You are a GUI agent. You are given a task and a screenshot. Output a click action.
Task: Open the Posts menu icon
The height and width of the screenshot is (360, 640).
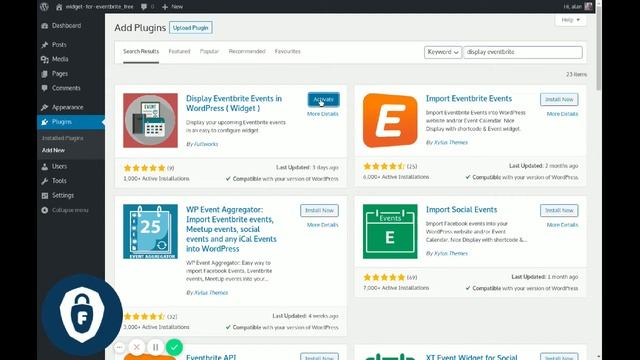(44, 44)
